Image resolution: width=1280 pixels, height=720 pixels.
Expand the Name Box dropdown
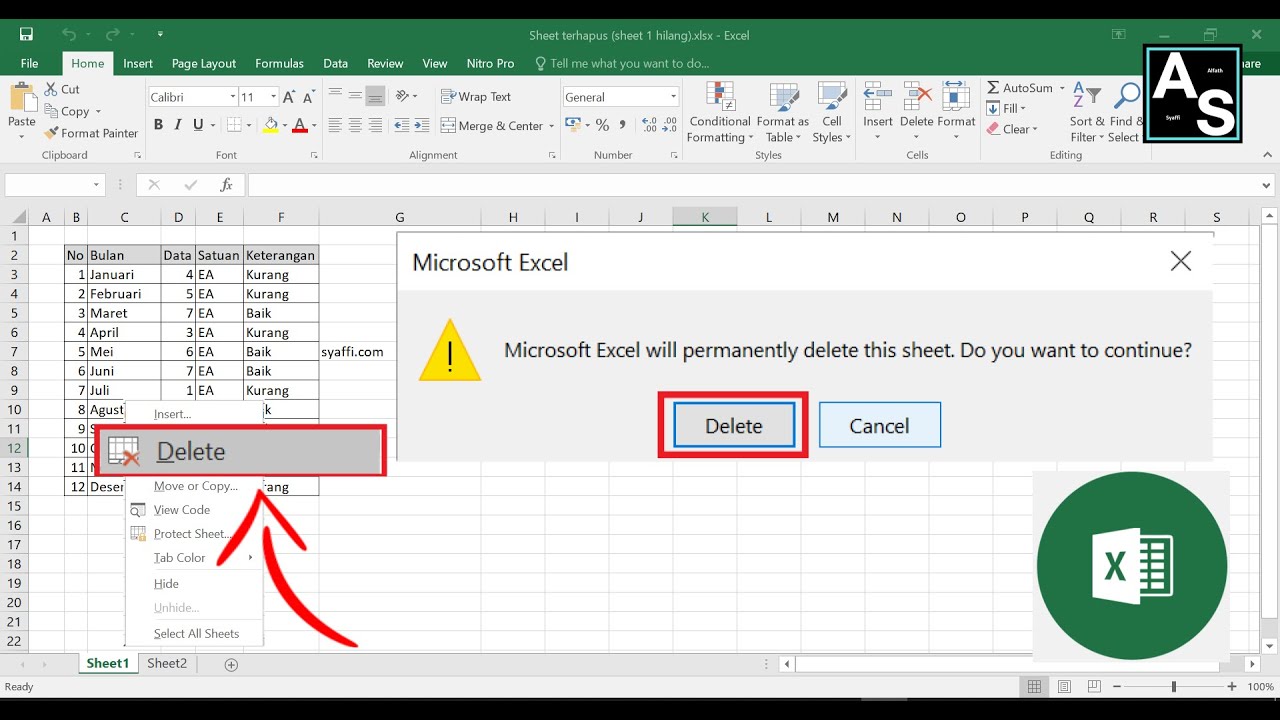coord(97,185)
